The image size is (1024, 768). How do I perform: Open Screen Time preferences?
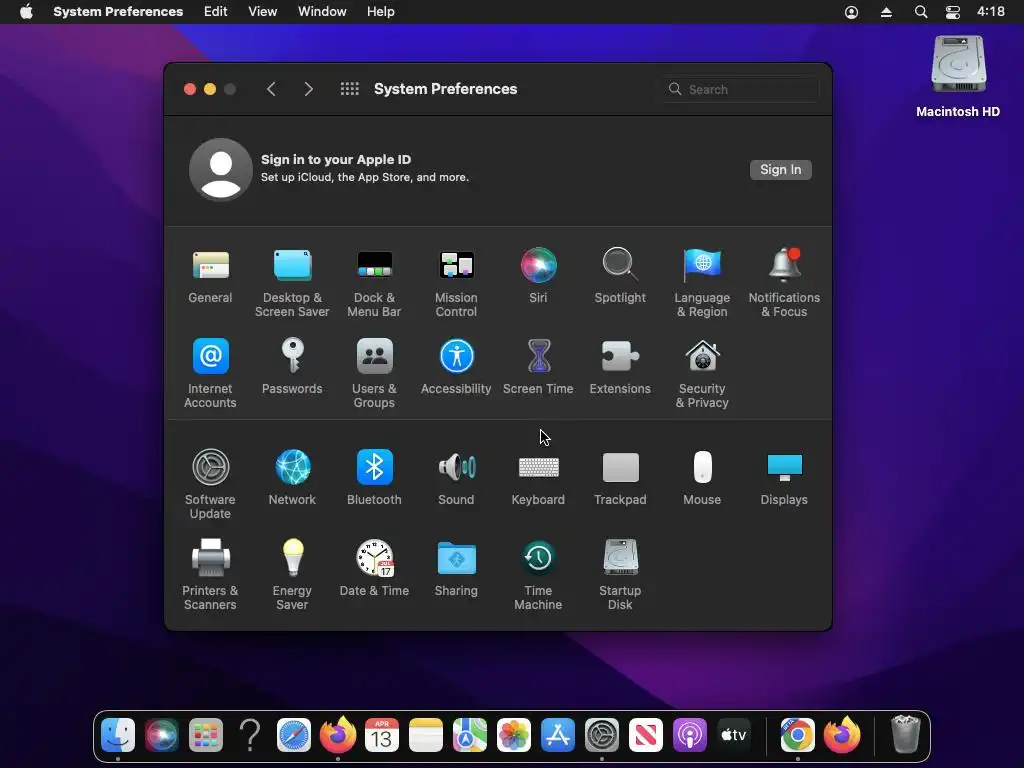coord(538,357)
